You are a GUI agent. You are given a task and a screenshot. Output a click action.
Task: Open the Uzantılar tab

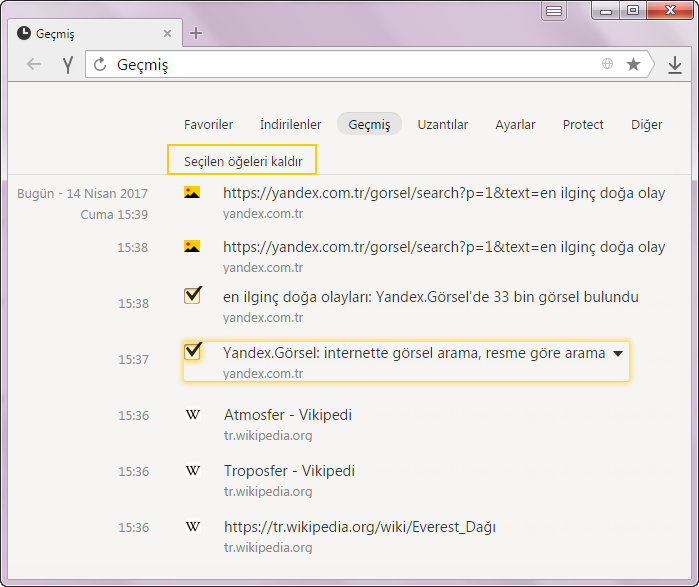pyautogui.click(x=443, y=124)
